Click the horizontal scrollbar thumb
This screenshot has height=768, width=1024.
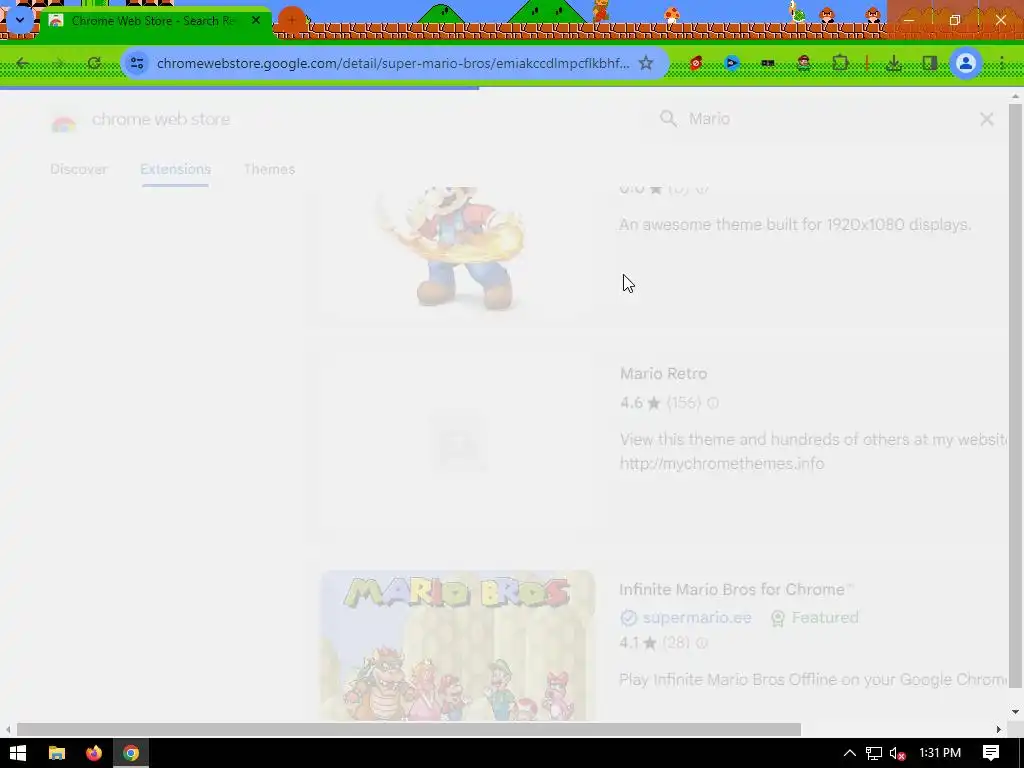[409, 729]
